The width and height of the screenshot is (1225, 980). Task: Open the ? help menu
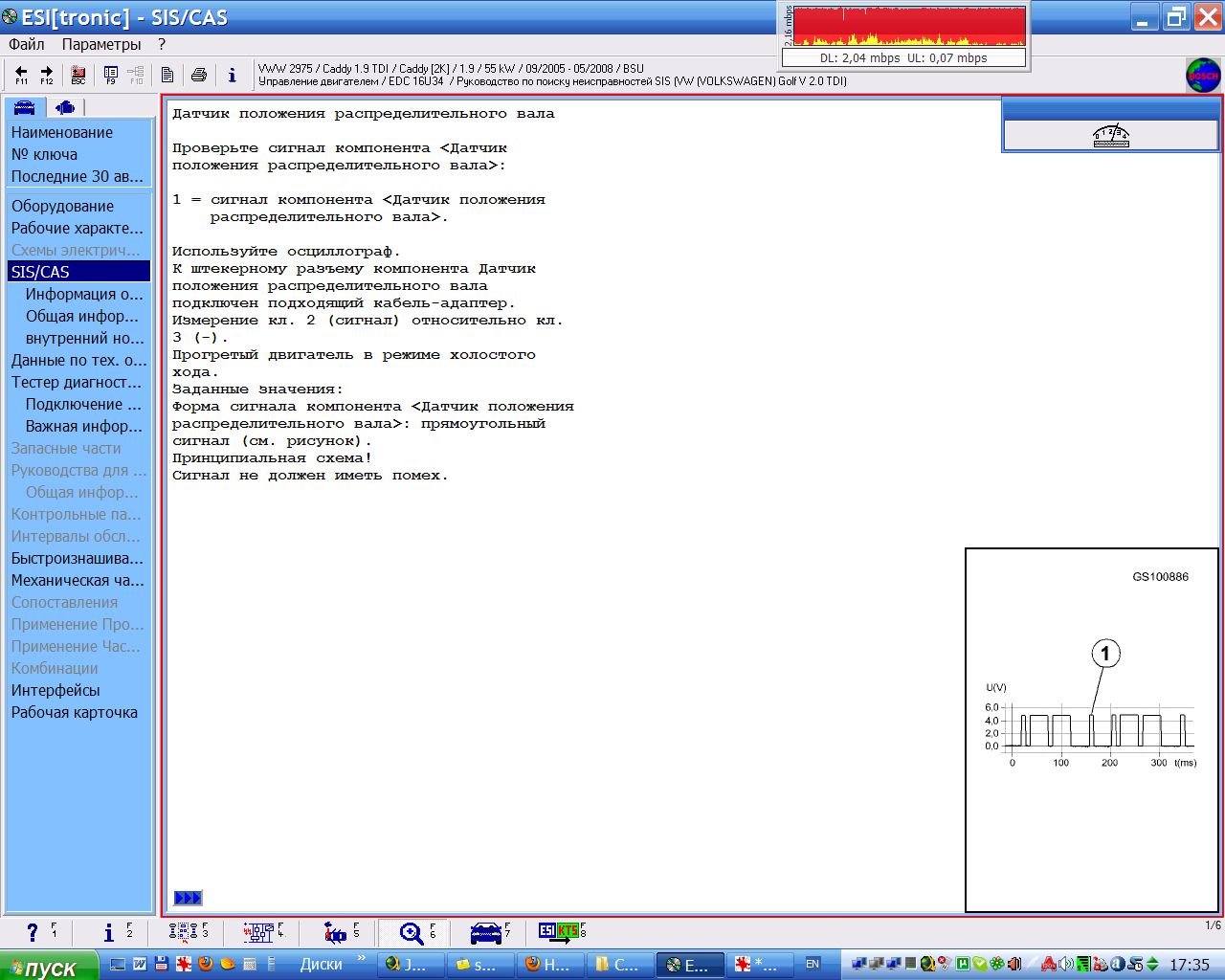click(162, 44)
